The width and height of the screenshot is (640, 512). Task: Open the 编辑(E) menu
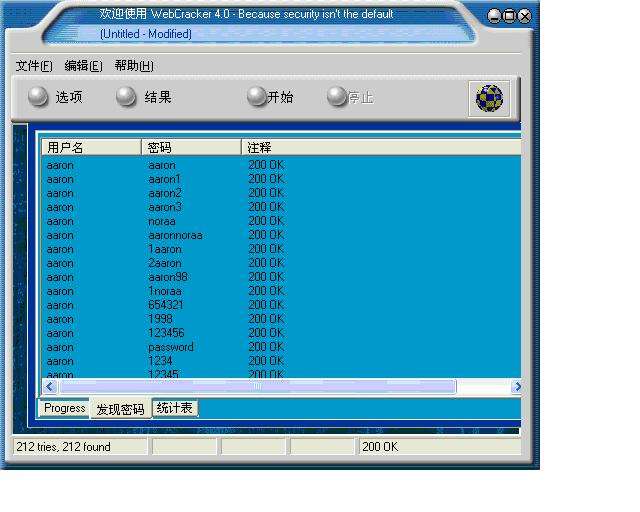[x=84, y=66]
